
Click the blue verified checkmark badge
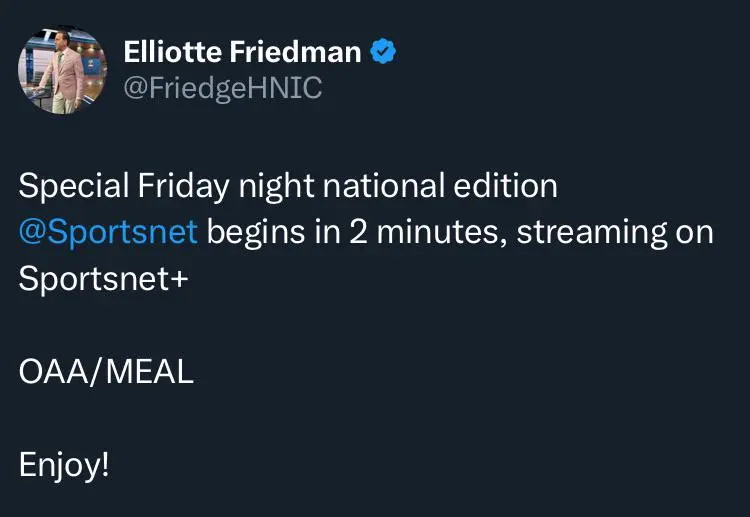point(383,51)
